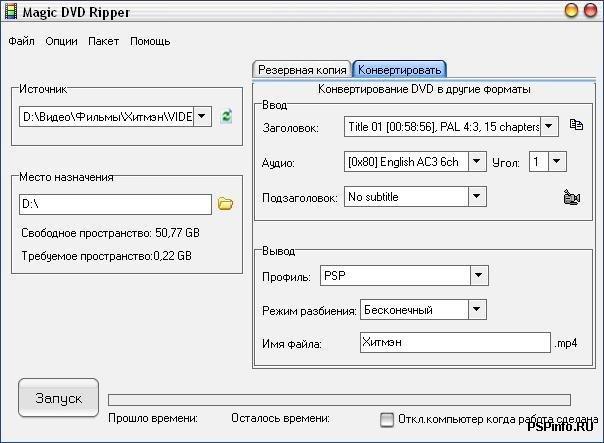This screenshot has height=443, width=604.
Task: Click the conversion progress bar
Action: pos(338,400)
